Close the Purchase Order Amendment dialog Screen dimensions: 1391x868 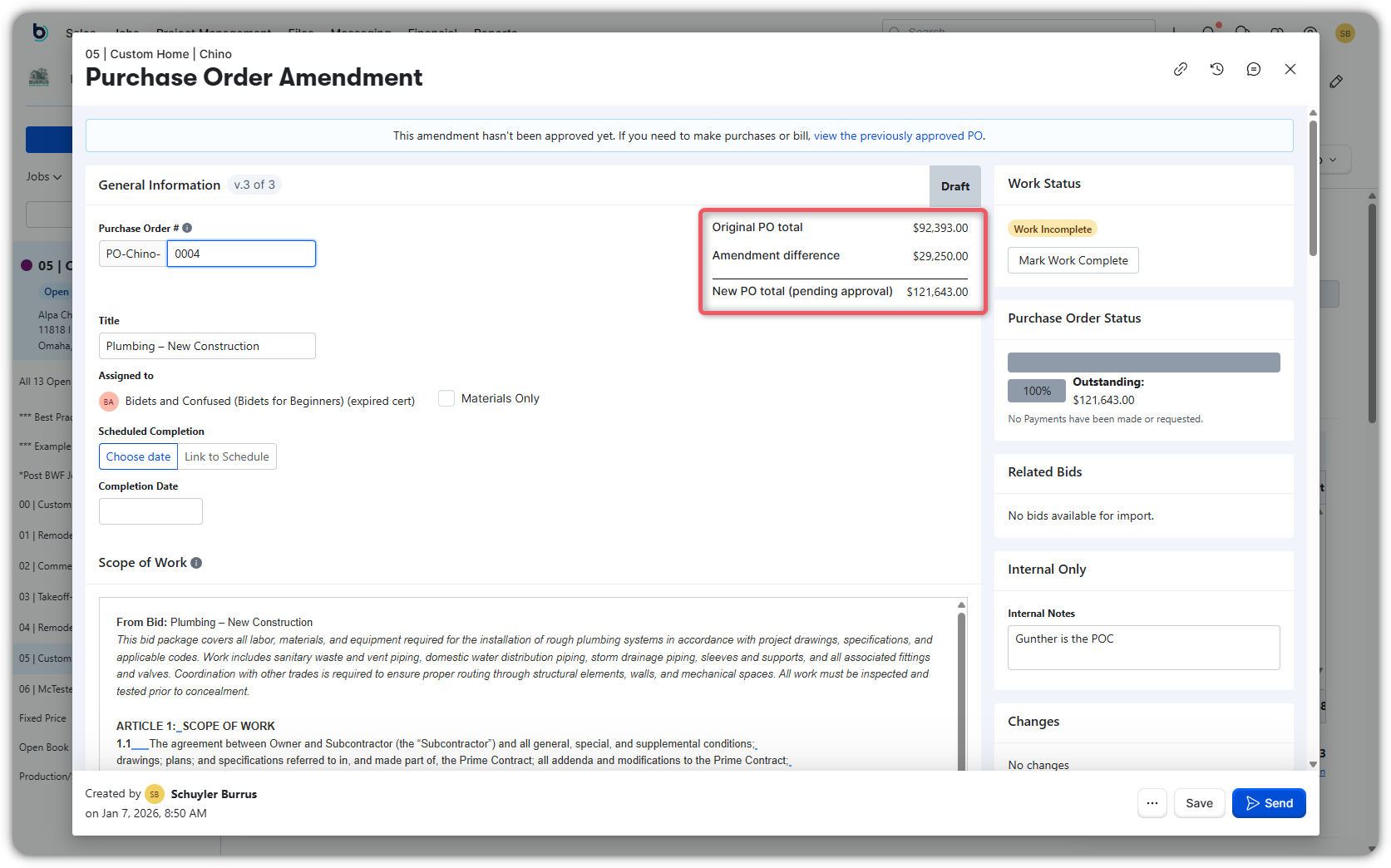coord(1290,69)
